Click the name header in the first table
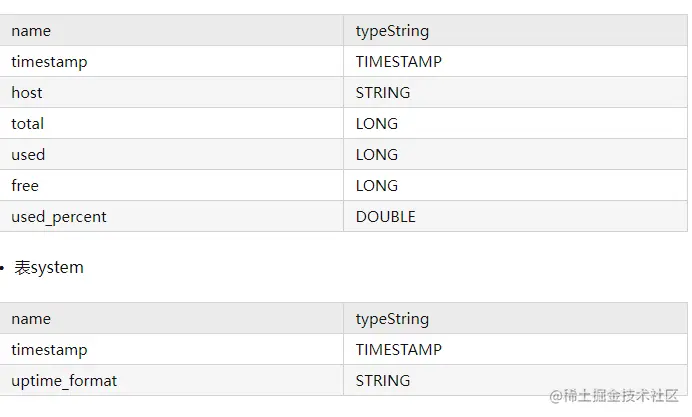Viewport: 692px width, 417px height. click(31, 31)
